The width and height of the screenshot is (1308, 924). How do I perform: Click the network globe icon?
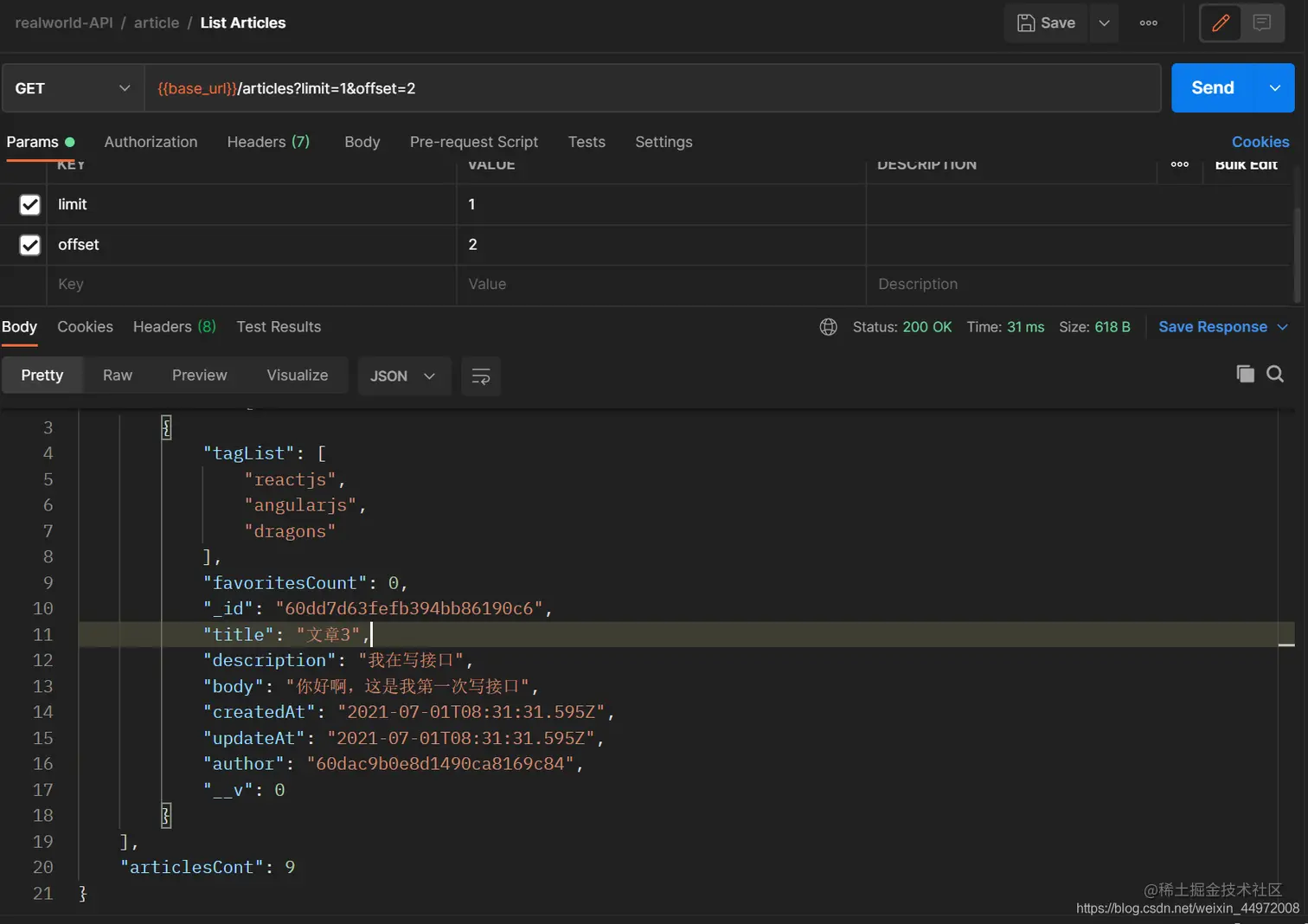click(828, 327)
